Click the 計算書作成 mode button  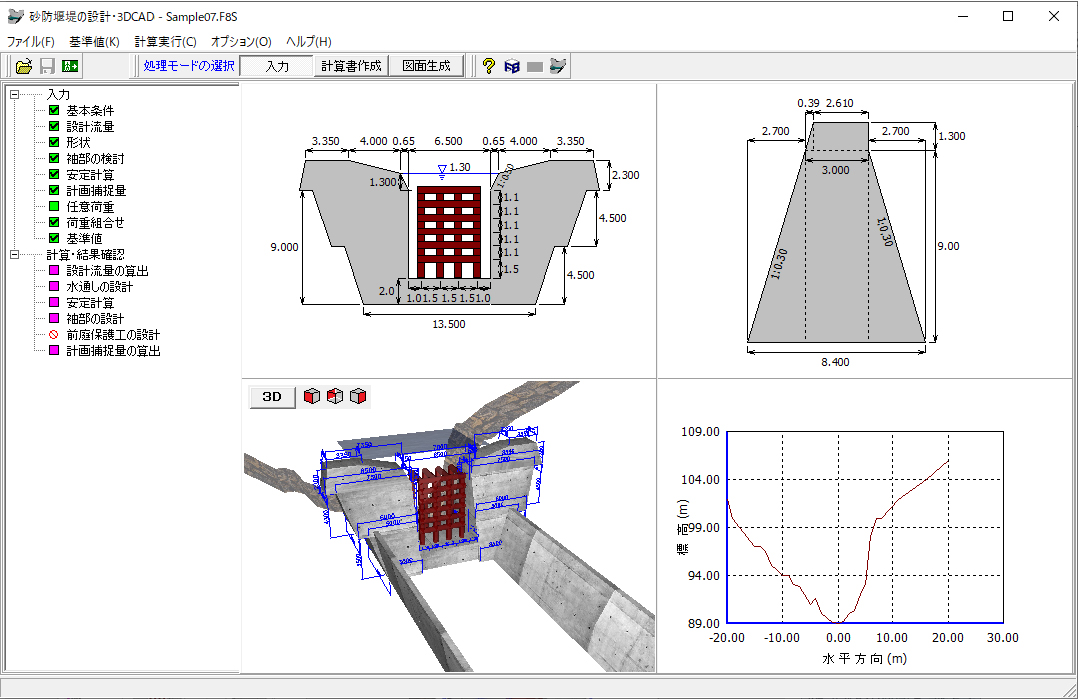click(351, 67)
